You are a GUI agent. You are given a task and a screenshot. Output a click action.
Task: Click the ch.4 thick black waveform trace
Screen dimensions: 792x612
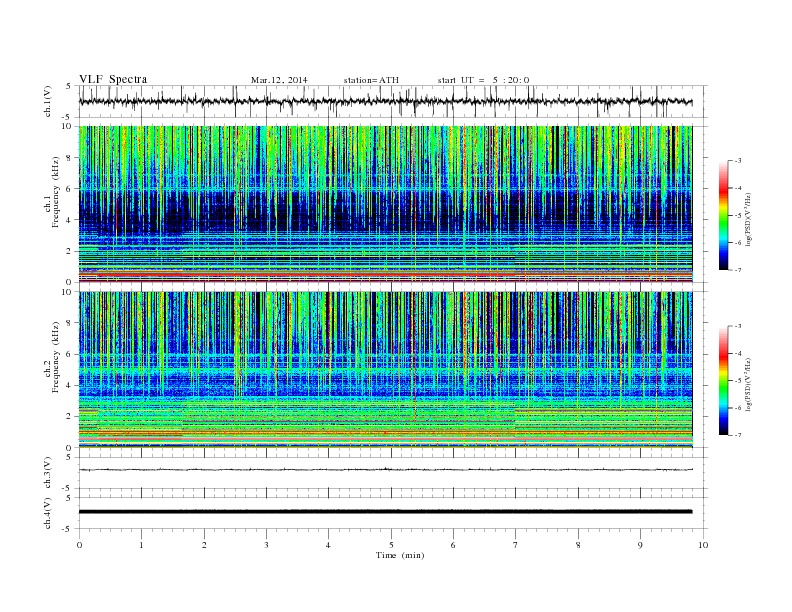click(x=385, y=512)
